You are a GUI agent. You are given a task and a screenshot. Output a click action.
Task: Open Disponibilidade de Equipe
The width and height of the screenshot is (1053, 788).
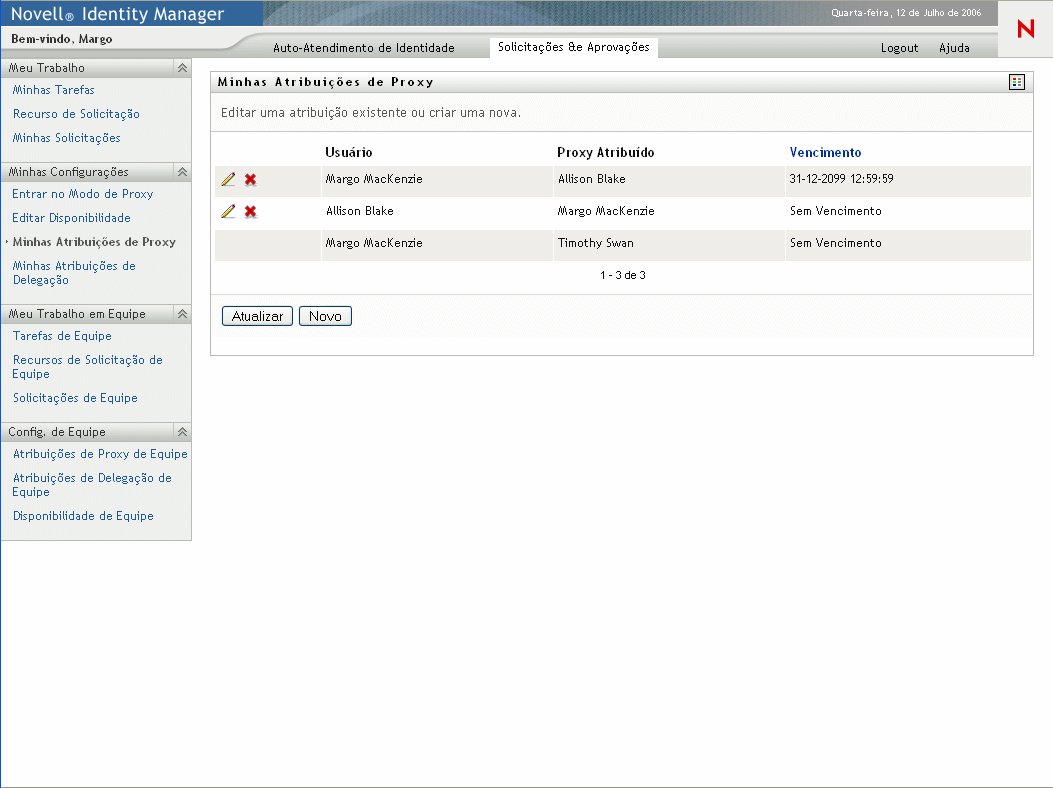click(83, 516)
